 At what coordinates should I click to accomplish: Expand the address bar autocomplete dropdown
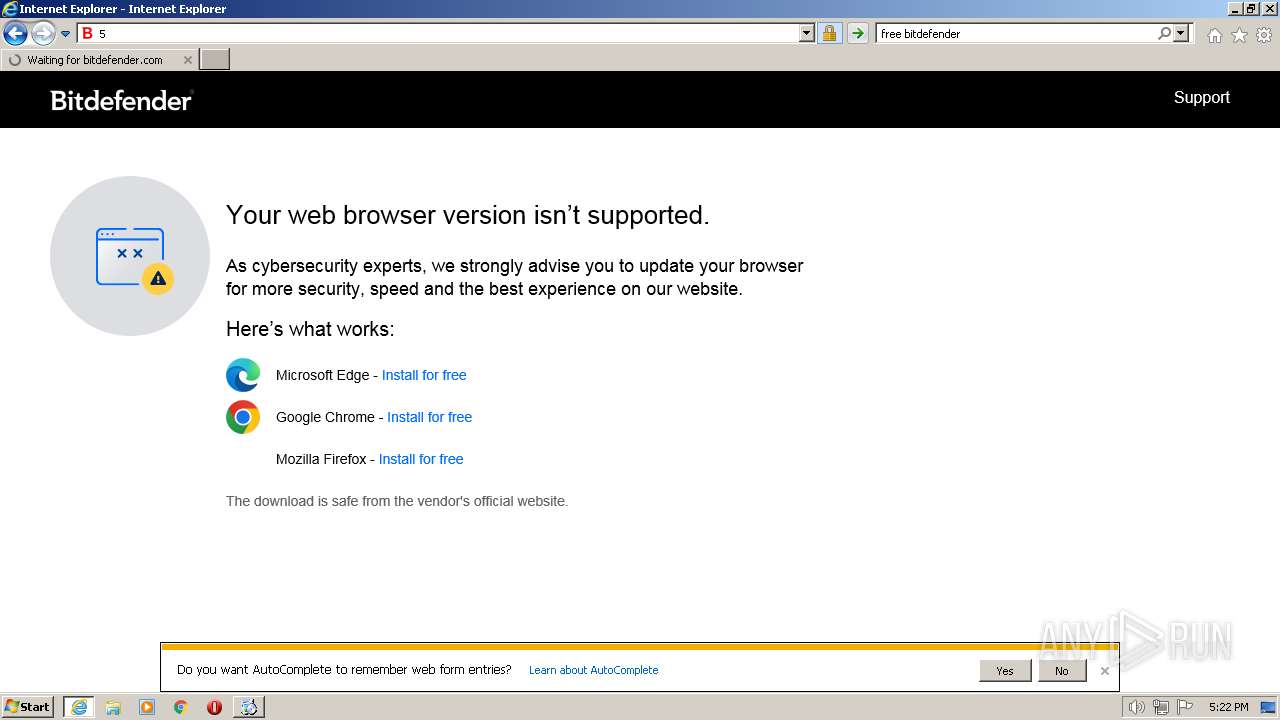(807, 34)
